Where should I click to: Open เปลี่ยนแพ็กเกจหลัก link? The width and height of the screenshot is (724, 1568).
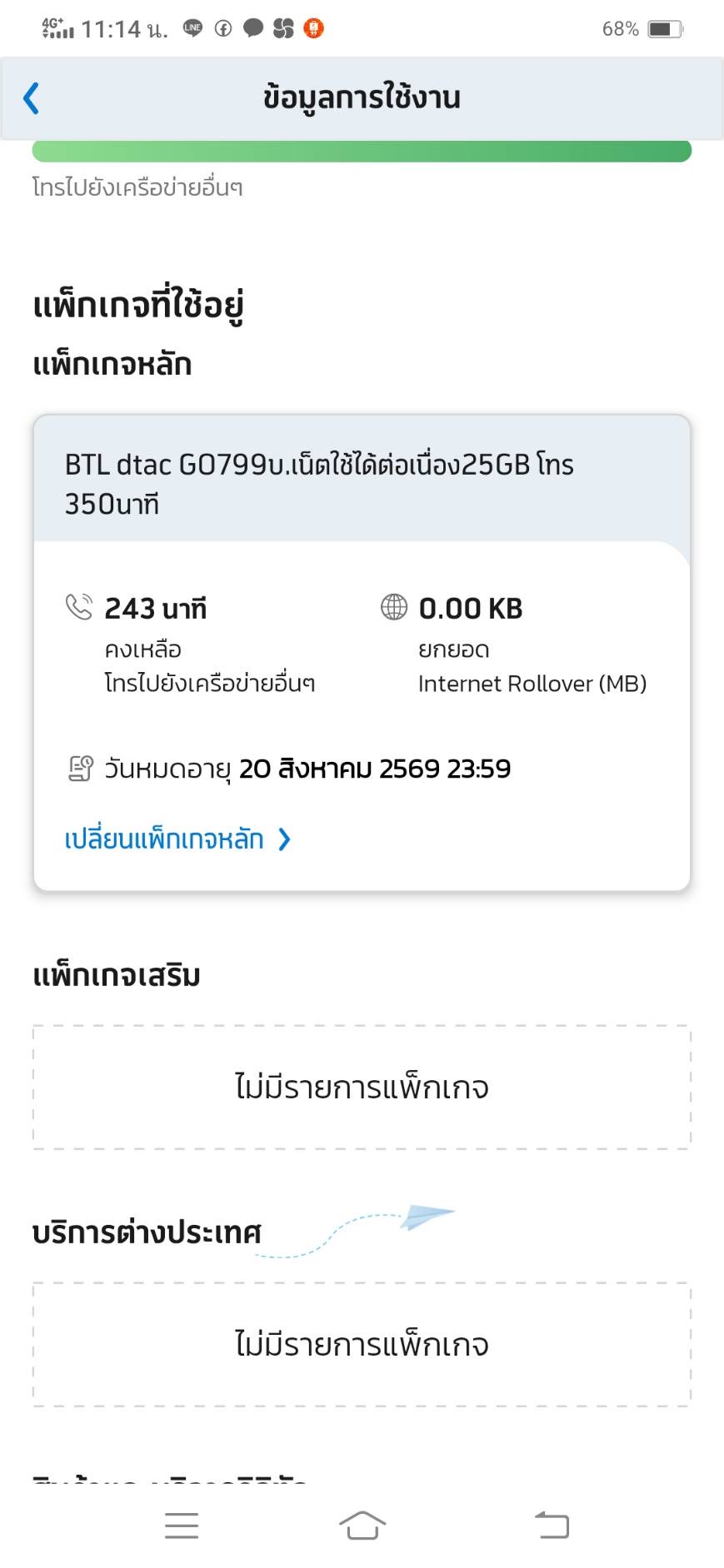(164, 839)
